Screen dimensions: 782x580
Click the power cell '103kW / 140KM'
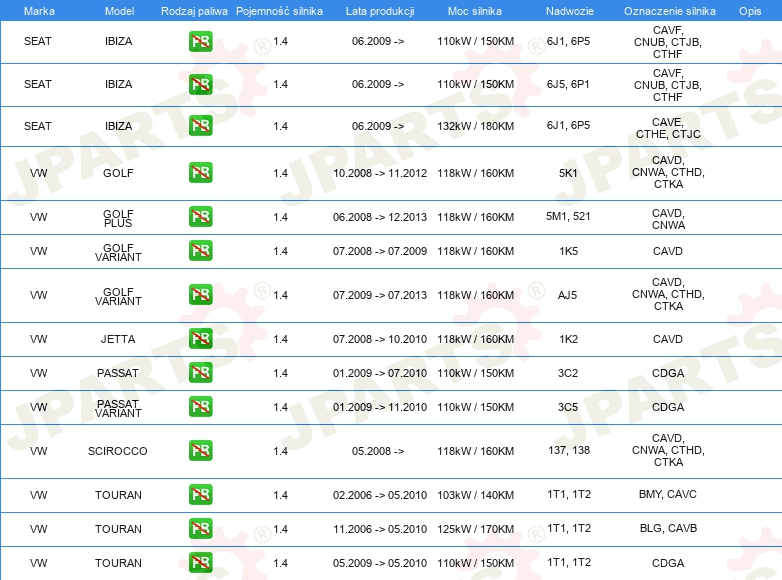point(475,495)
